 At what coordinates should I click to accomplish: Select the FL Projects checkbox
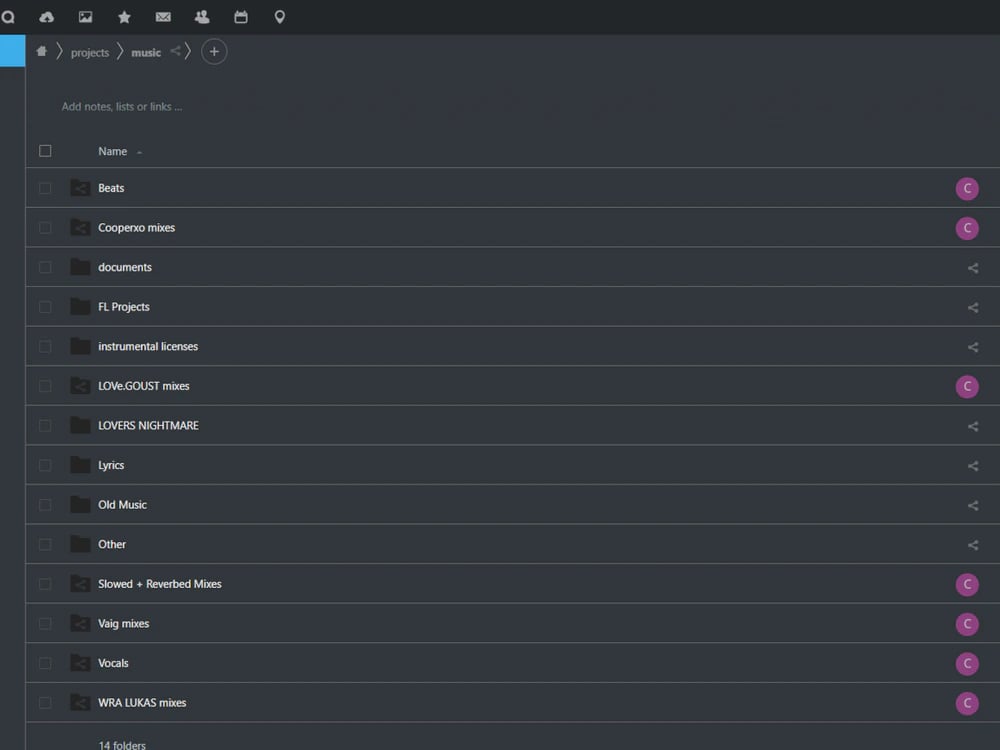coord(45,307)
